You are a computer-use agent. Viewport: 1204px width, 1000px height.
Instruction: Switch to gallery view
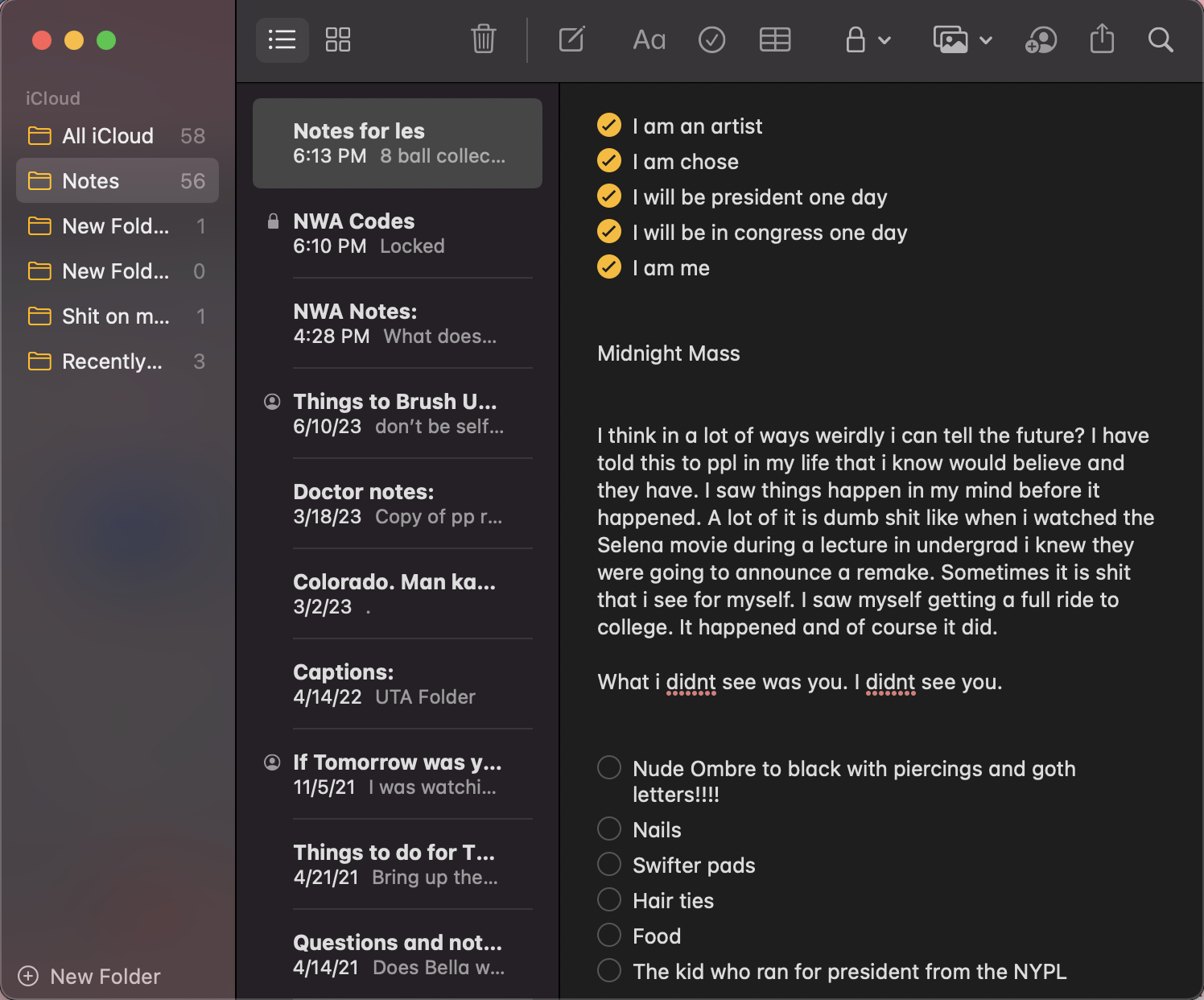click(x=338, y=40)
